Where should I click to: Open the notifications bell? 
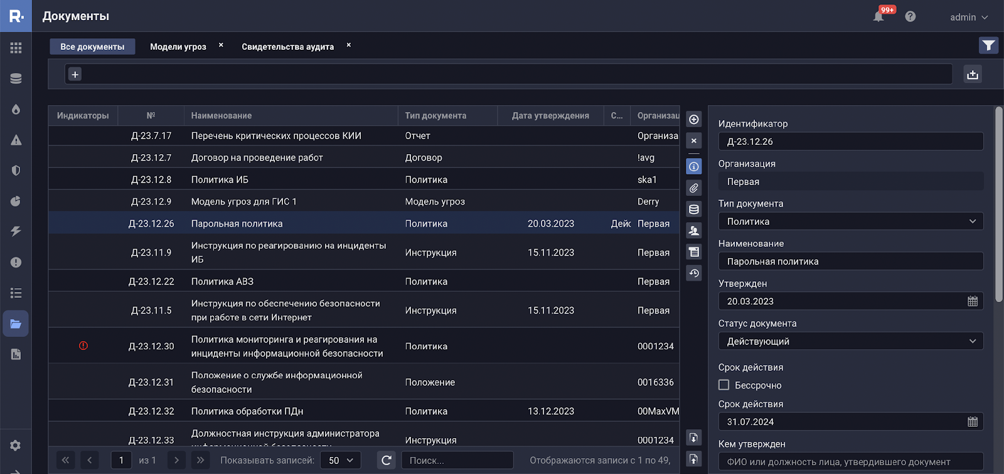tap(879, 16)
